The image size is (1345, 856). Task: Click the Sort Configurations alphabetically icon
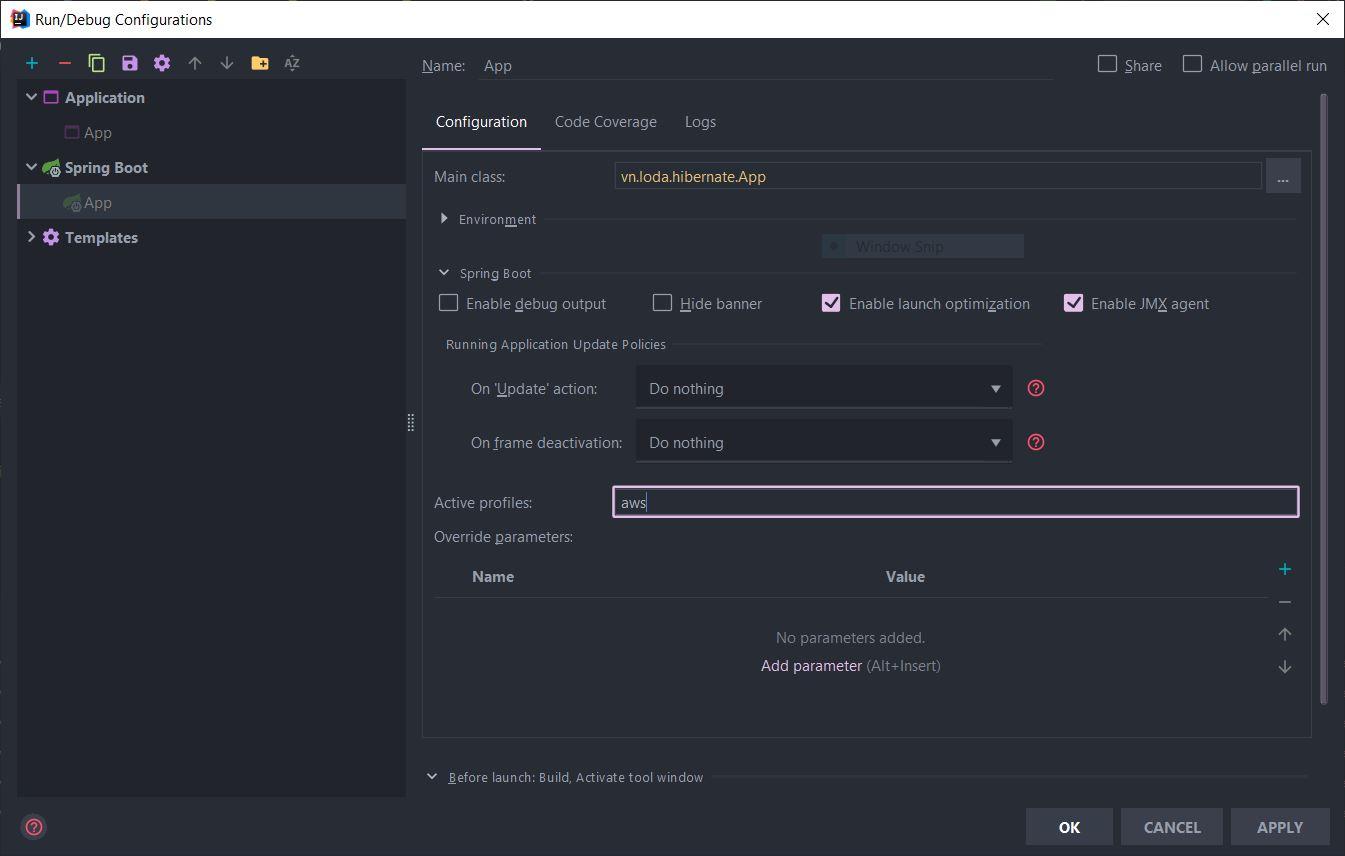tap(292, 63)
